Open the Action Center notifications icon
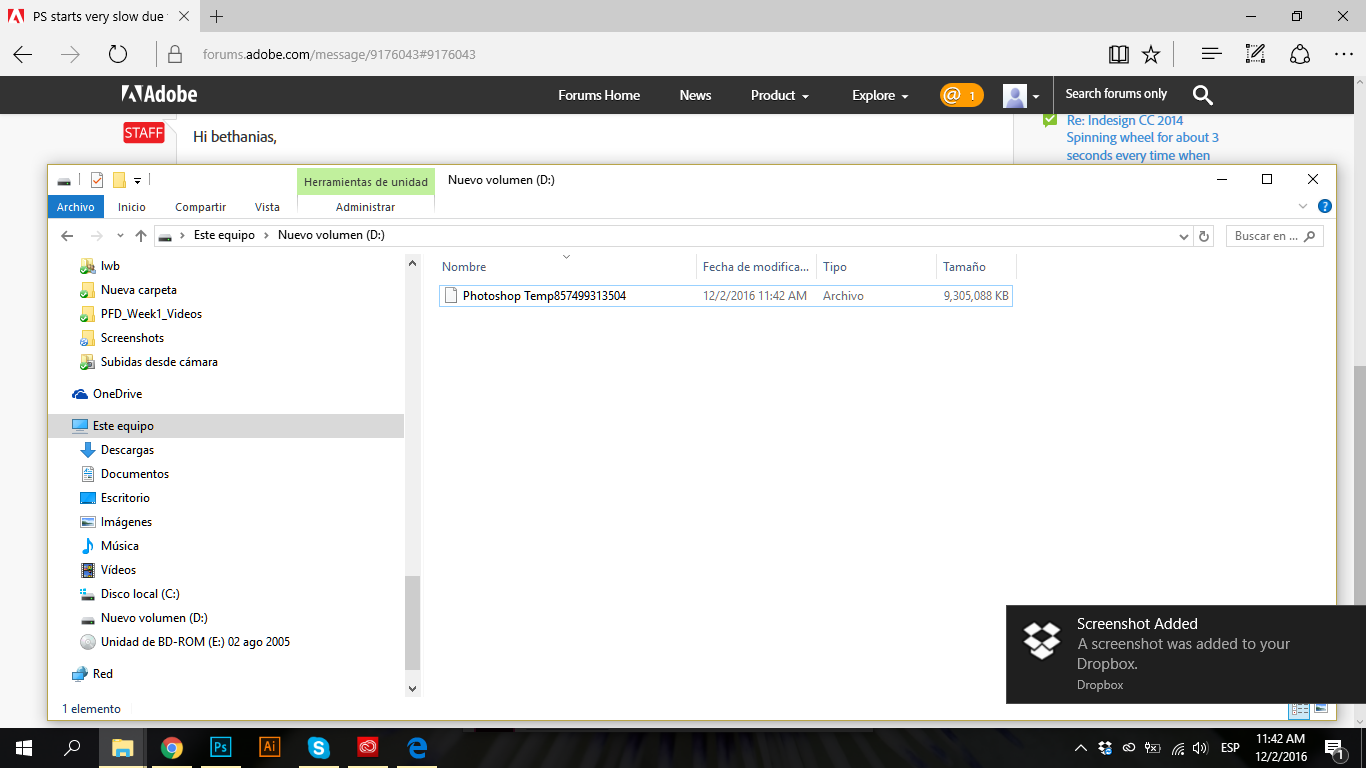The image size is (1366, 768). click(1334, 748)
